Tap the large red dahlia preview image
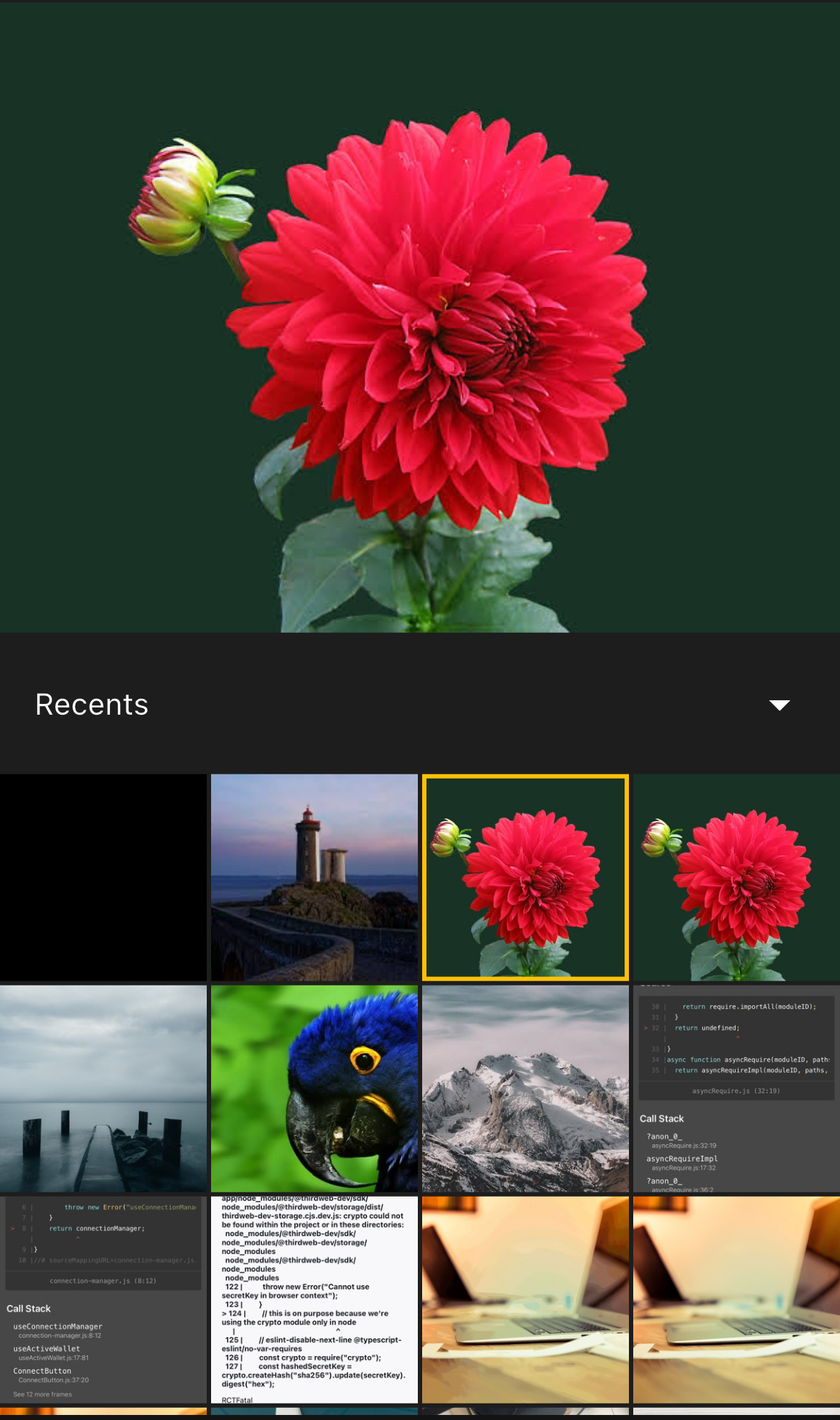This screenshot has height=1420, width=840. tap(420, 317)
